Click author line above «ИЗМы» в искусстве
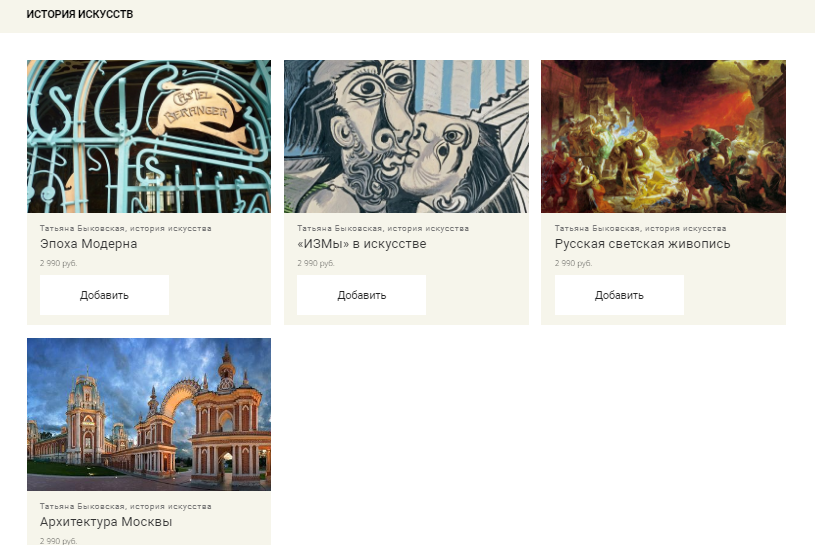This screenshot has width=815, height=545. [x=383, y=228]
